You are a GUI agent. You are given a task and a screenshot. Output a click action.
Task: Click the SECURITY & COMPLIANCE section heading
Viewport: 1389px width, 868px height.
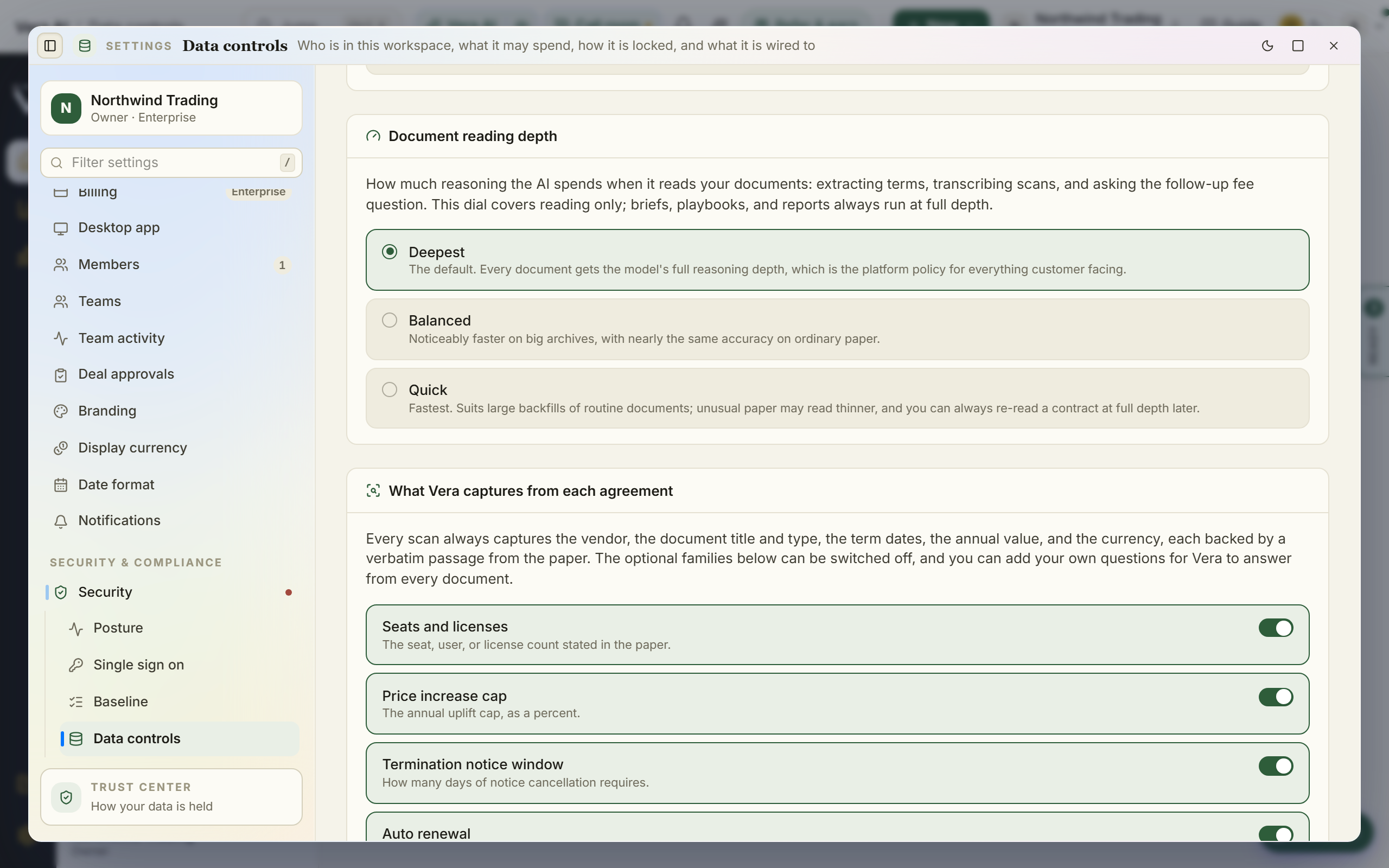136,563
